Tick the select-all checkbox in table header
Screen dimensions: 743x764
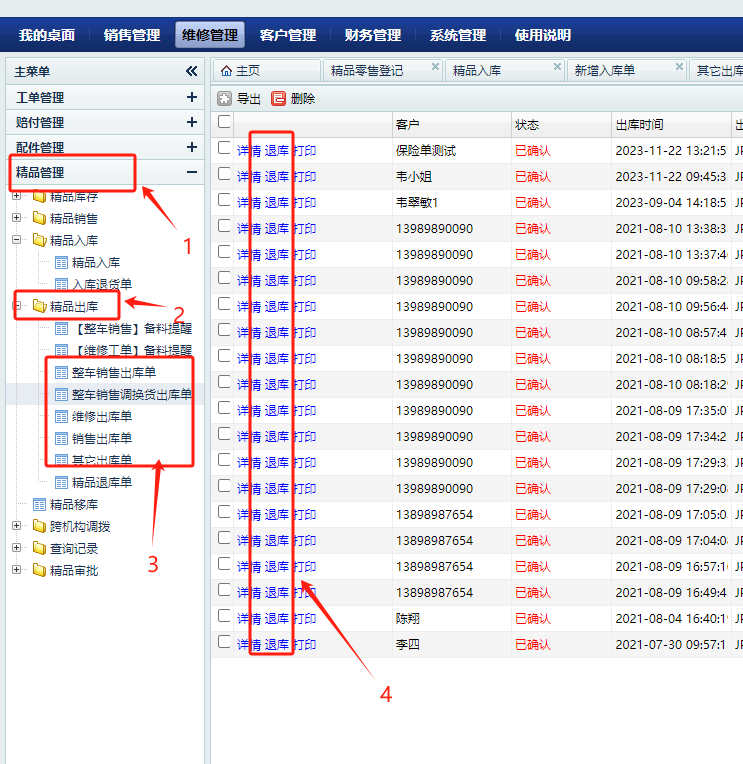225,123
